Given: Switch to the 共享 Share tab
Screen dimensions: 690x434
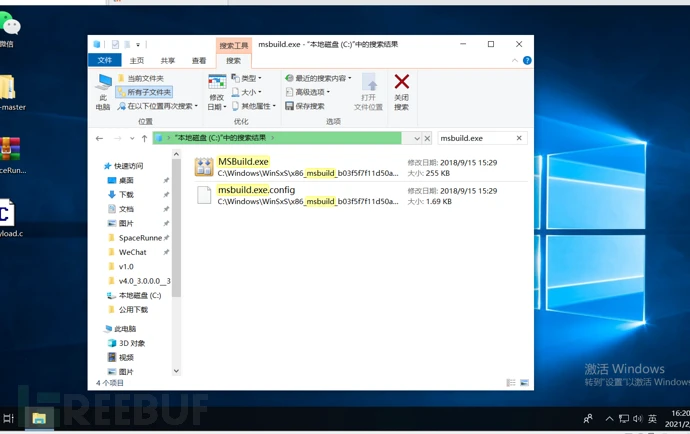Looking at the screenshot, I should coord(168,60).
